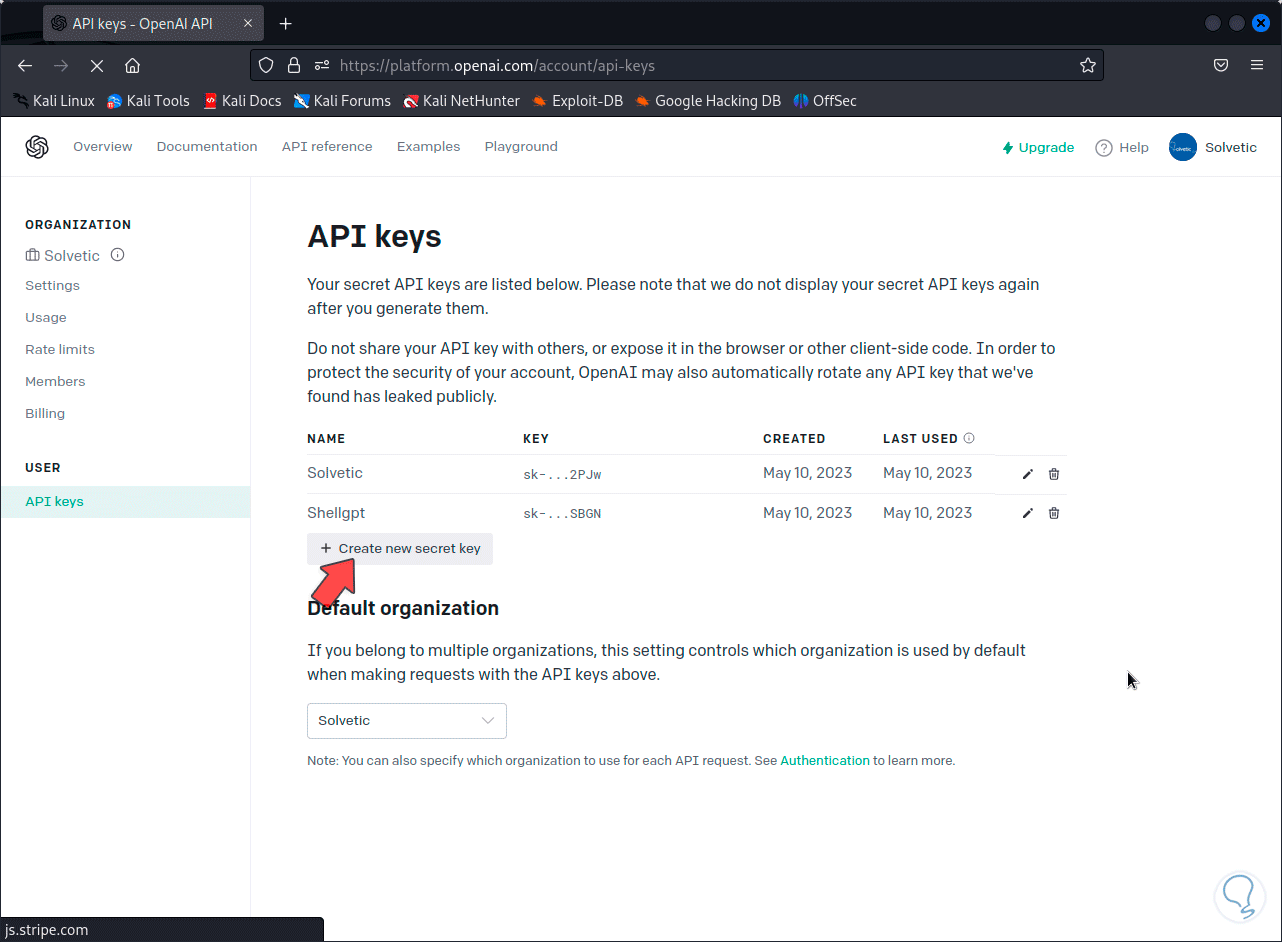
Task: Go to Billing in the sidebar
Action: click(45, 414)
